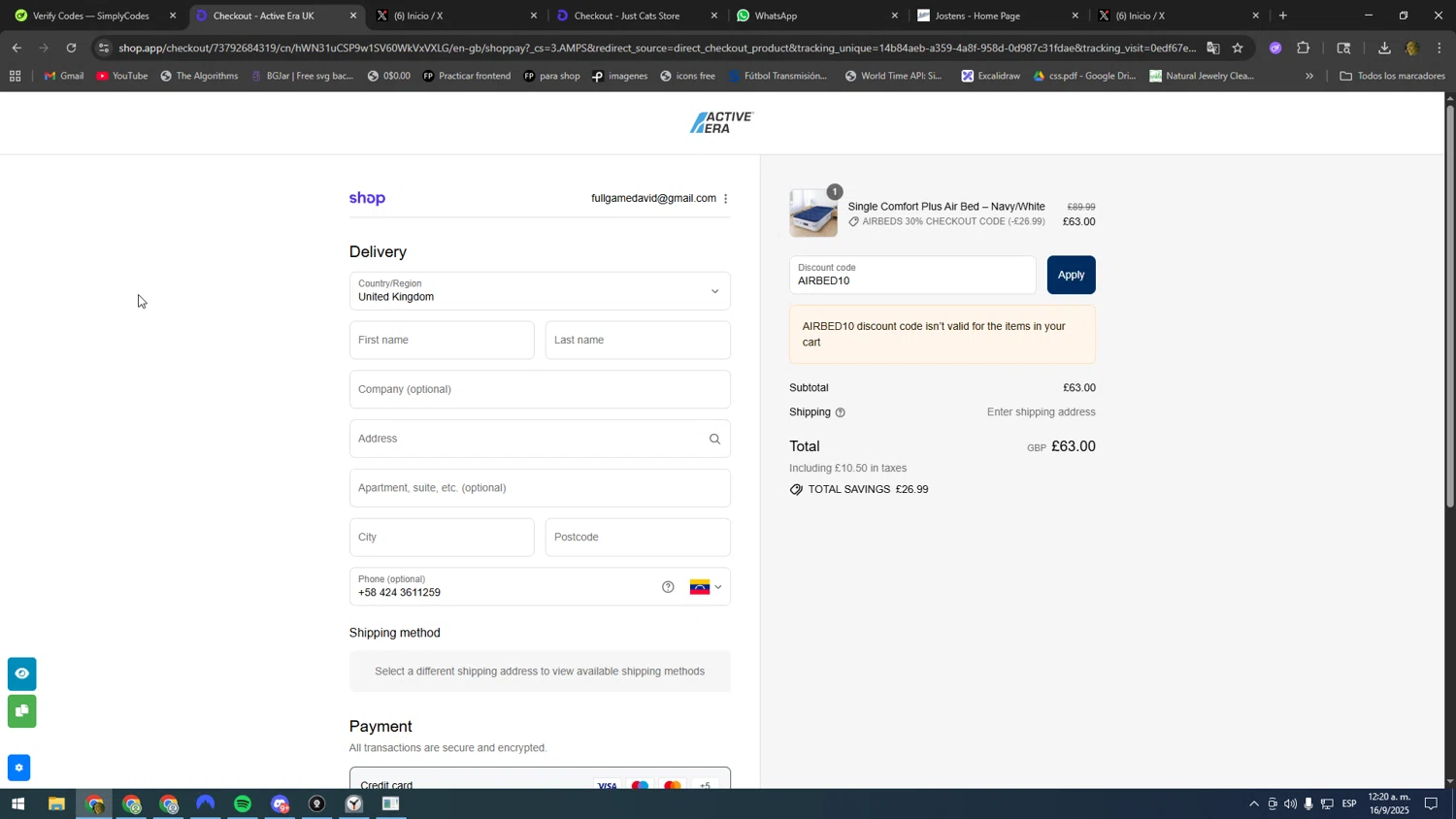Viewport: 1456px width, 819px height.
Task: Open Excalidraw bookmark
Action: pyautogui.click(x=991, y=76)
